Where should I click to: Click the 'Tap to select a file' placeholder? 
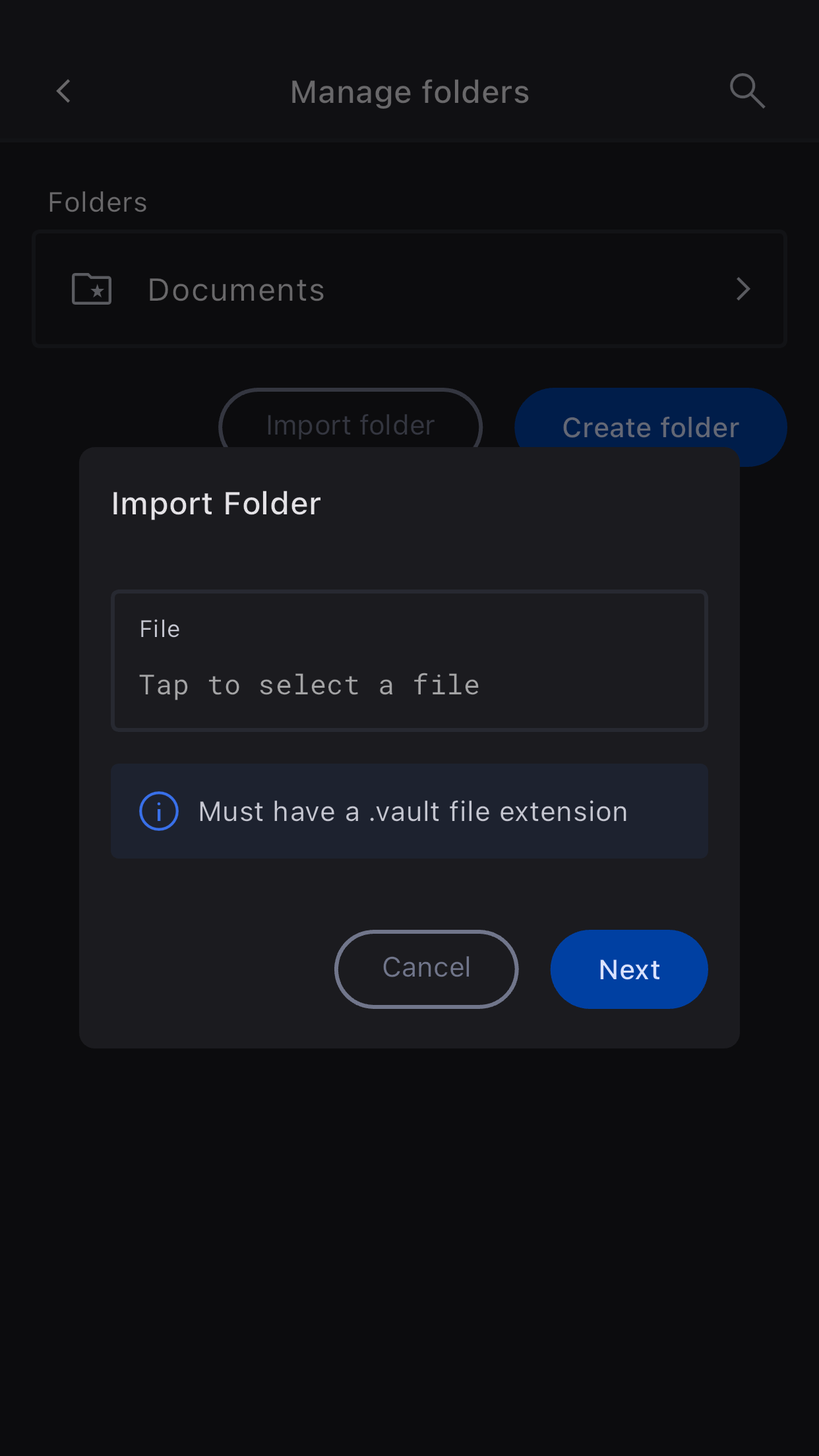pyautogui.click(x=309, y=686)
